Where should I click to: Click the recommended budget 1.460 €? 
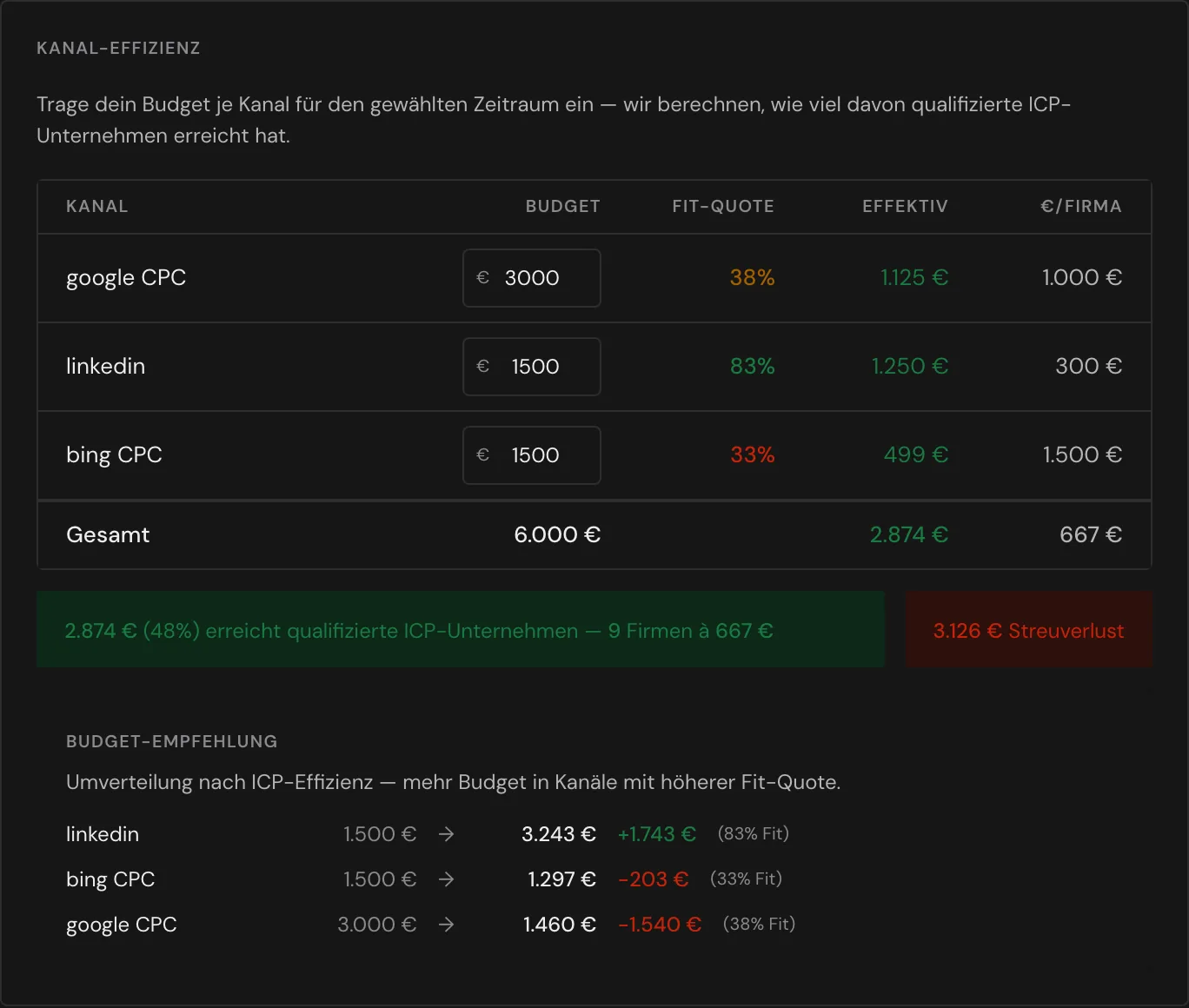point(560,925)
